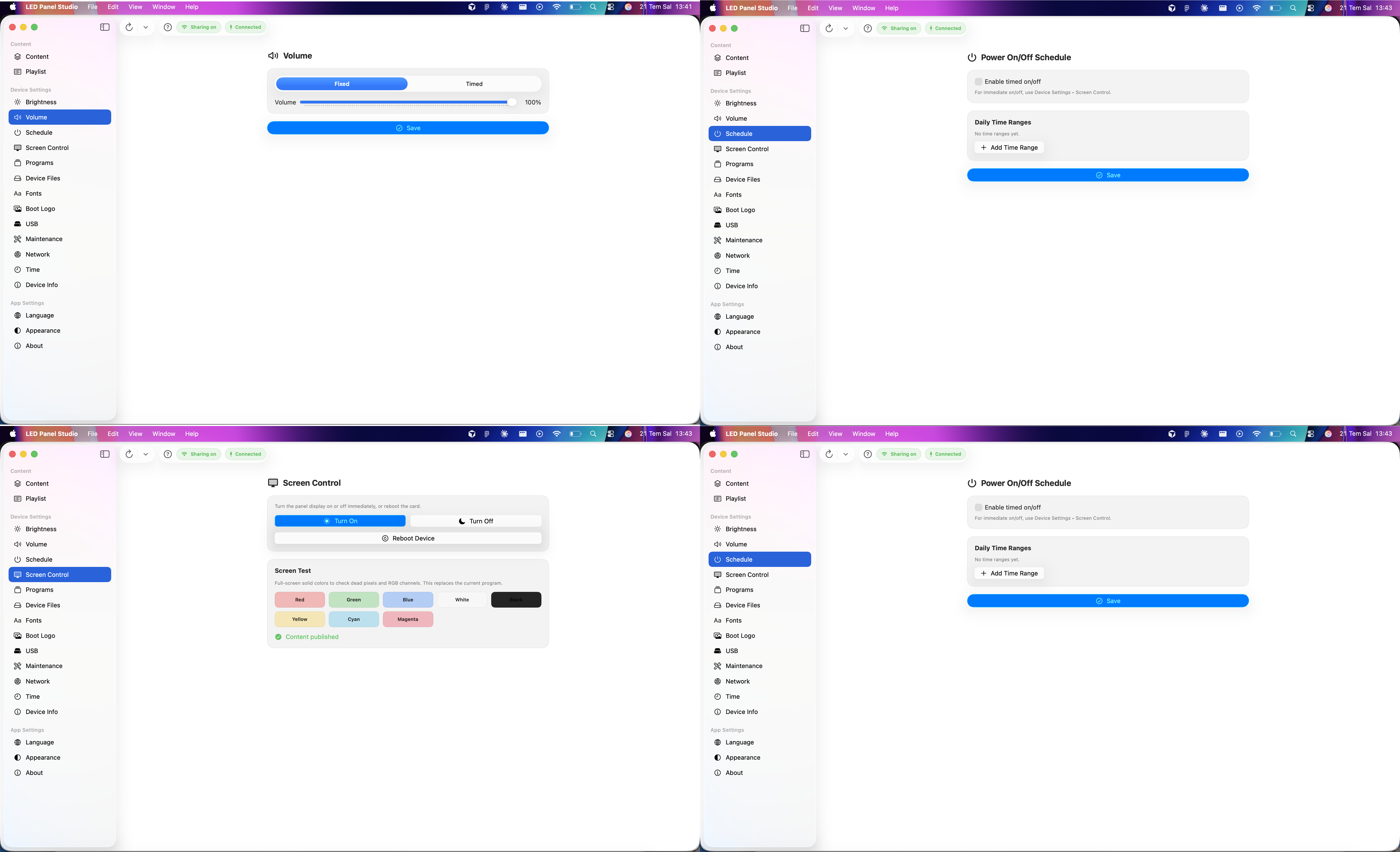Click the Sharing on badge in the Volume window
Viewport: 1400px width, 852px height.
[199, 27]
